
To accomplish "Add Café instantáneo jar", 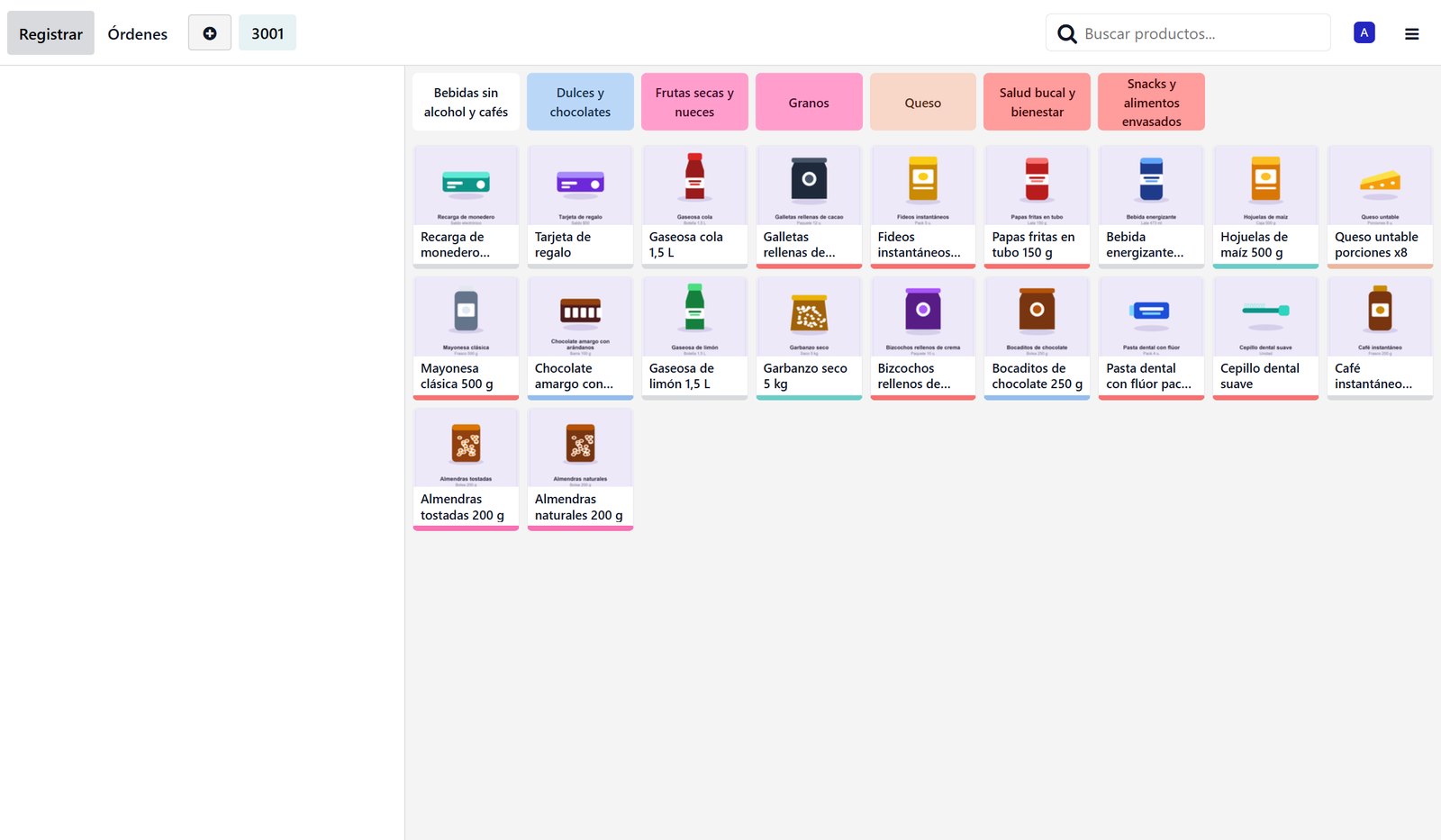I will [x=1380, y=338].
